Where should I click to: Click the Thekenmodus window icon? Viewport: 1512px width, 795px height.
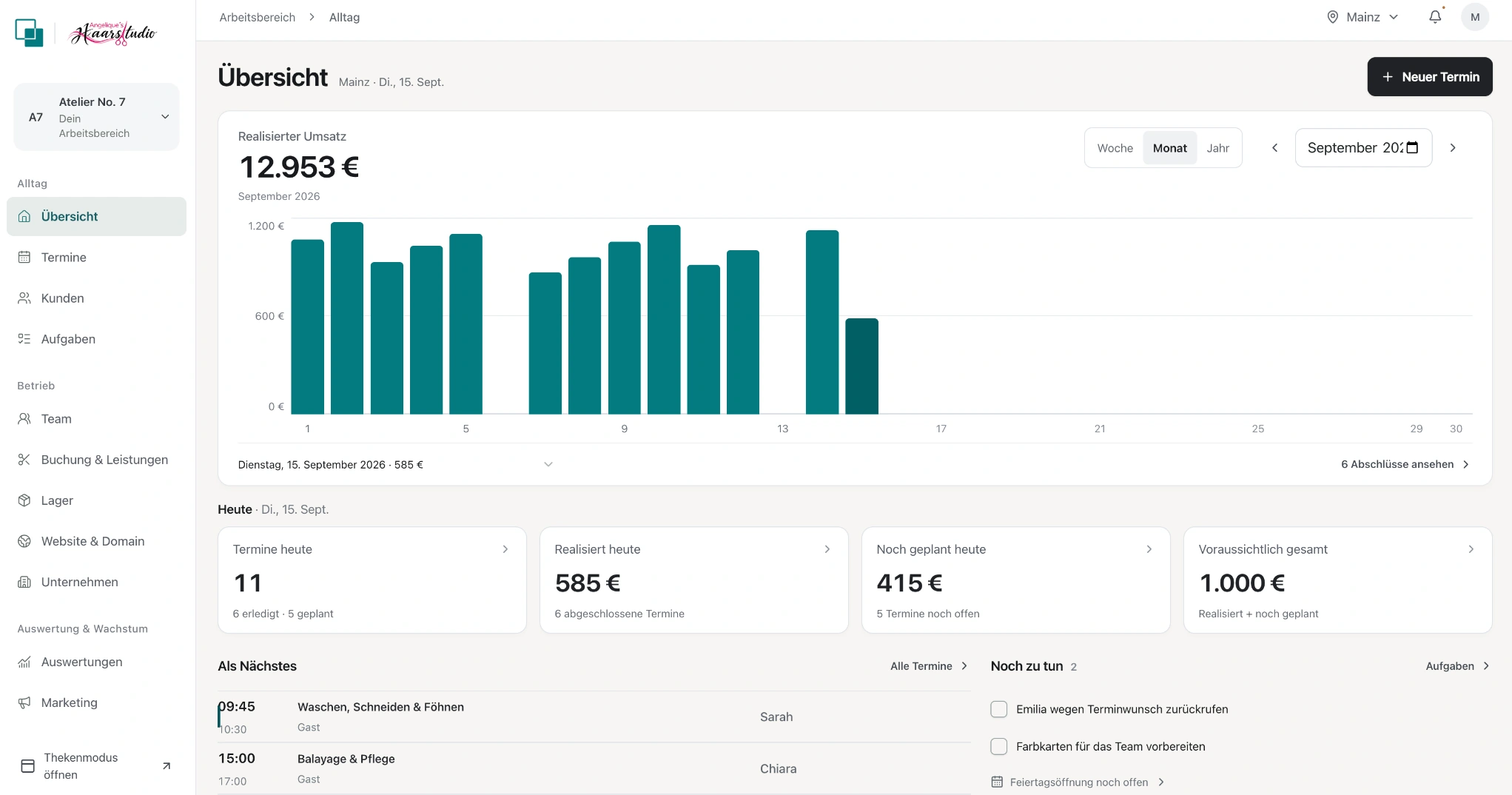click(27, 765)
